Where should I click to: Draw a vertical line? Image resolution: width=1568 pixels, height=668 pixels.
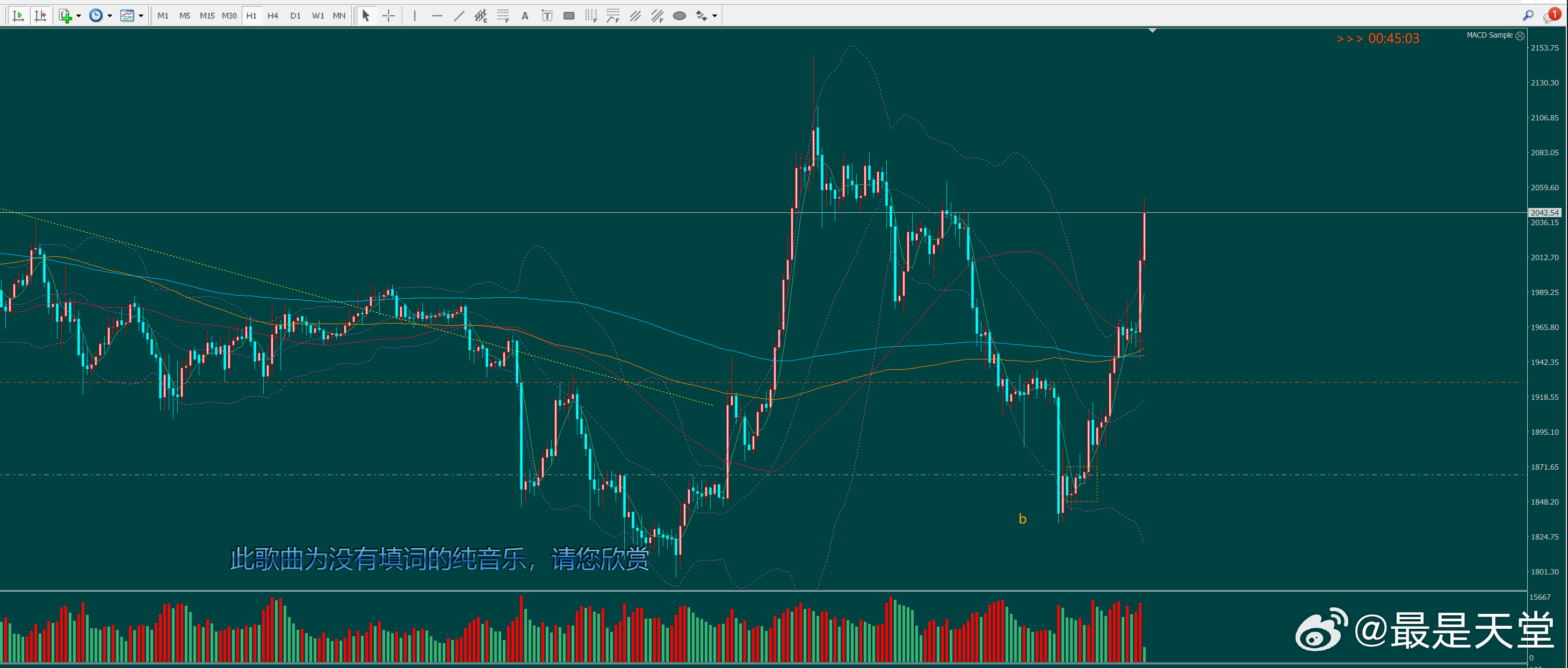coord(415,16)
